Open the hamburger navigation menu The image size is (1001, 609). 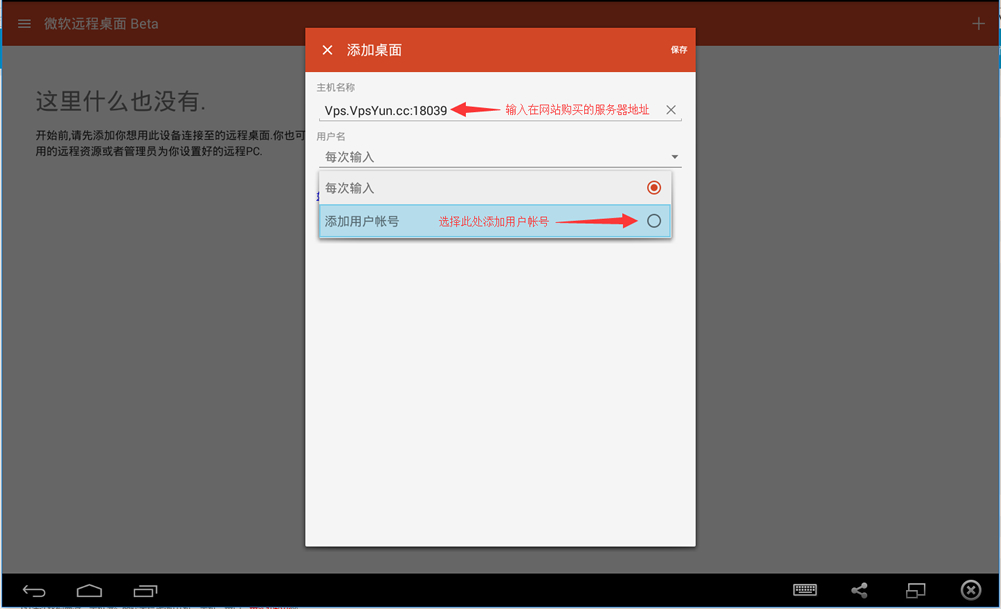[24, 23]
